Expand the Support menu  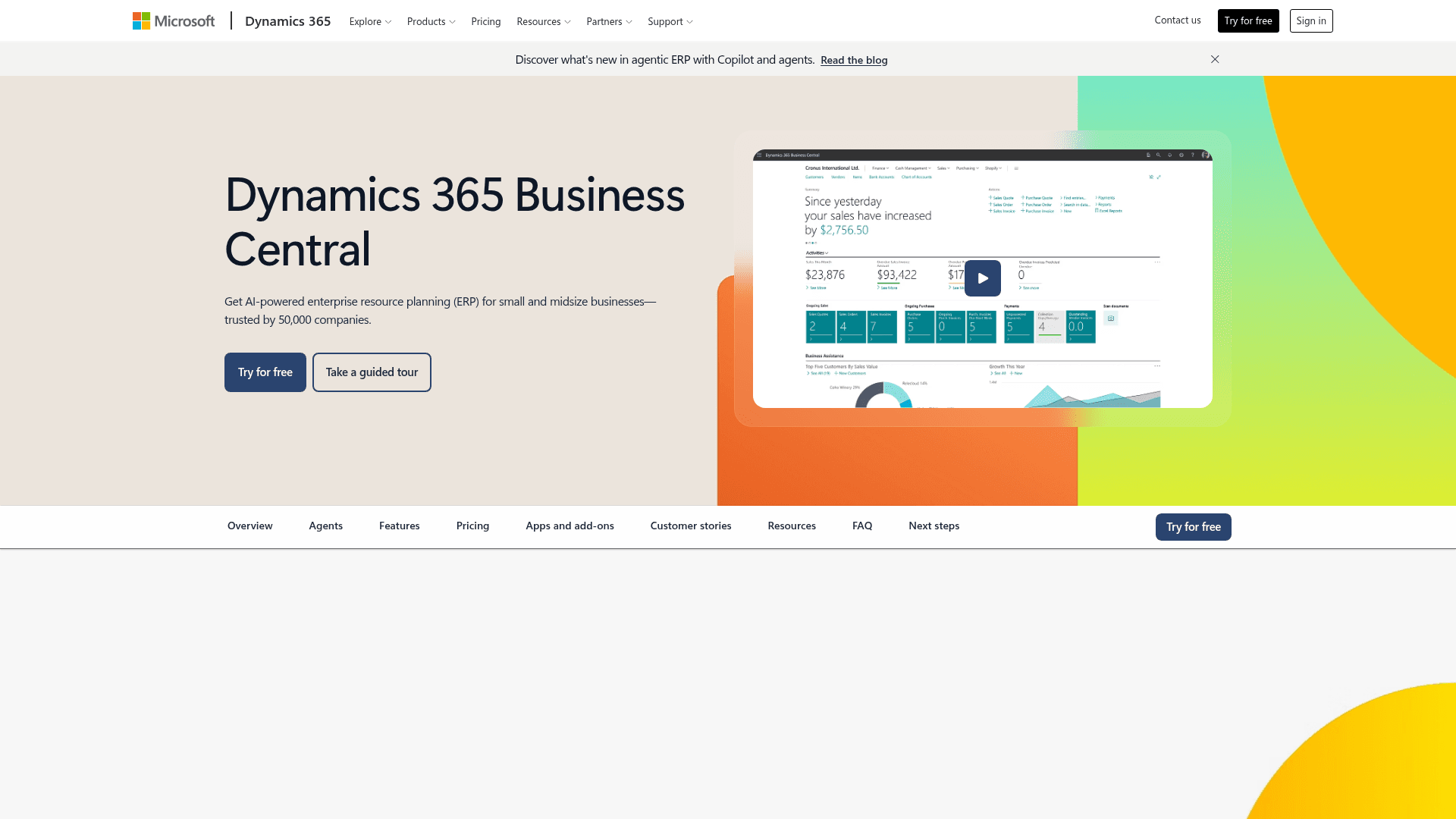(670, 21)
